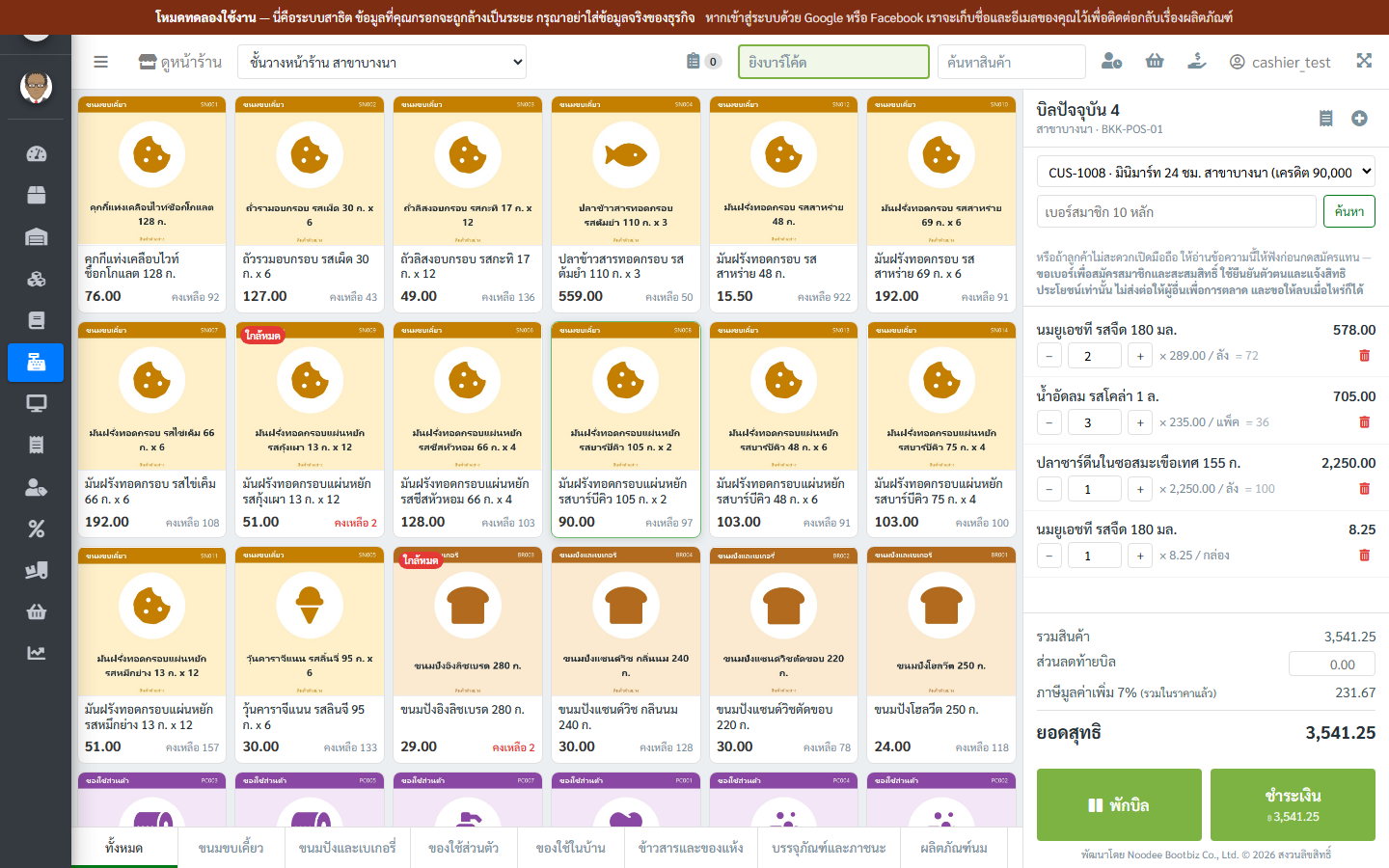1389x868 pixels.
Task: Open the percent promotions icon in sidebar
Action: tap(36, 528)
